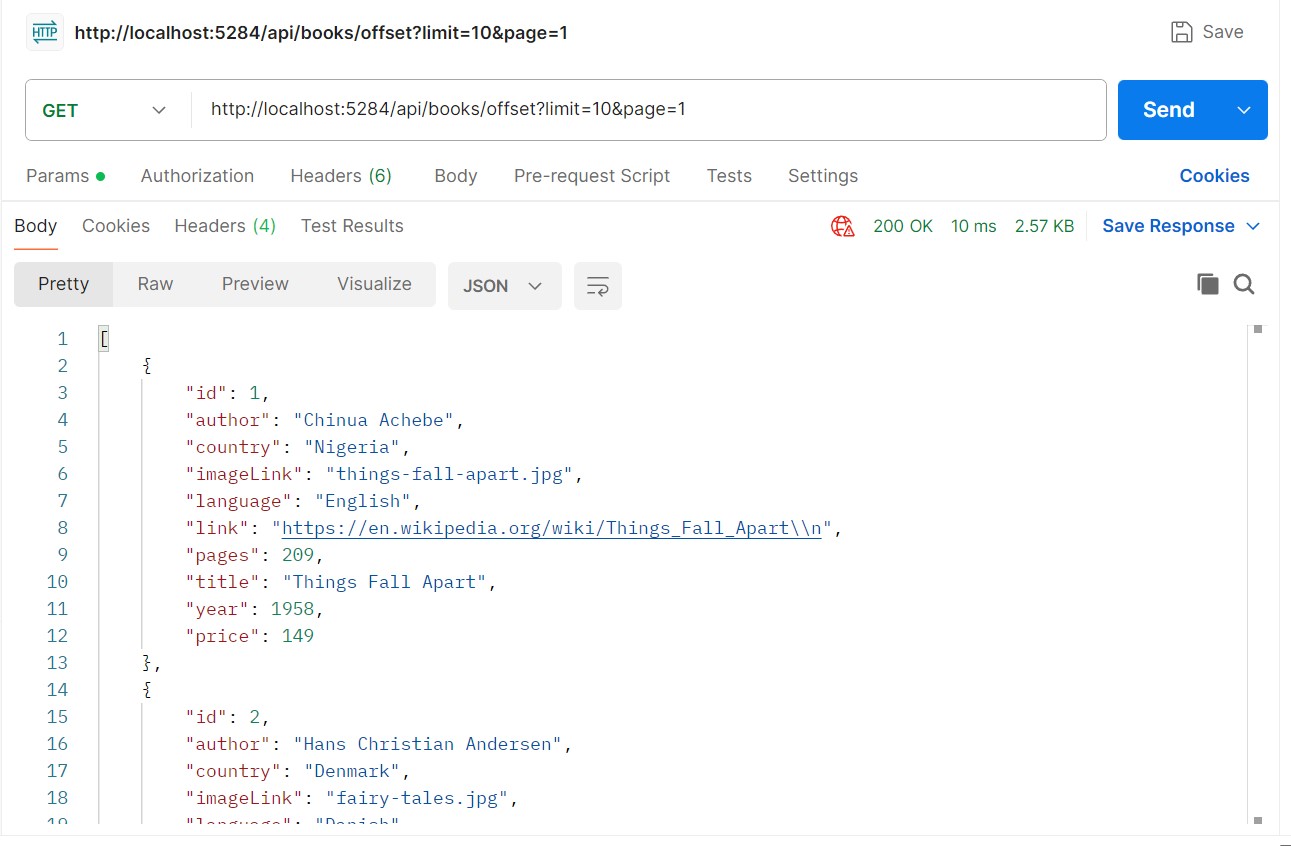1291x846 pixels.
Task: Show the Test Results tab
Action: (352, 226)
